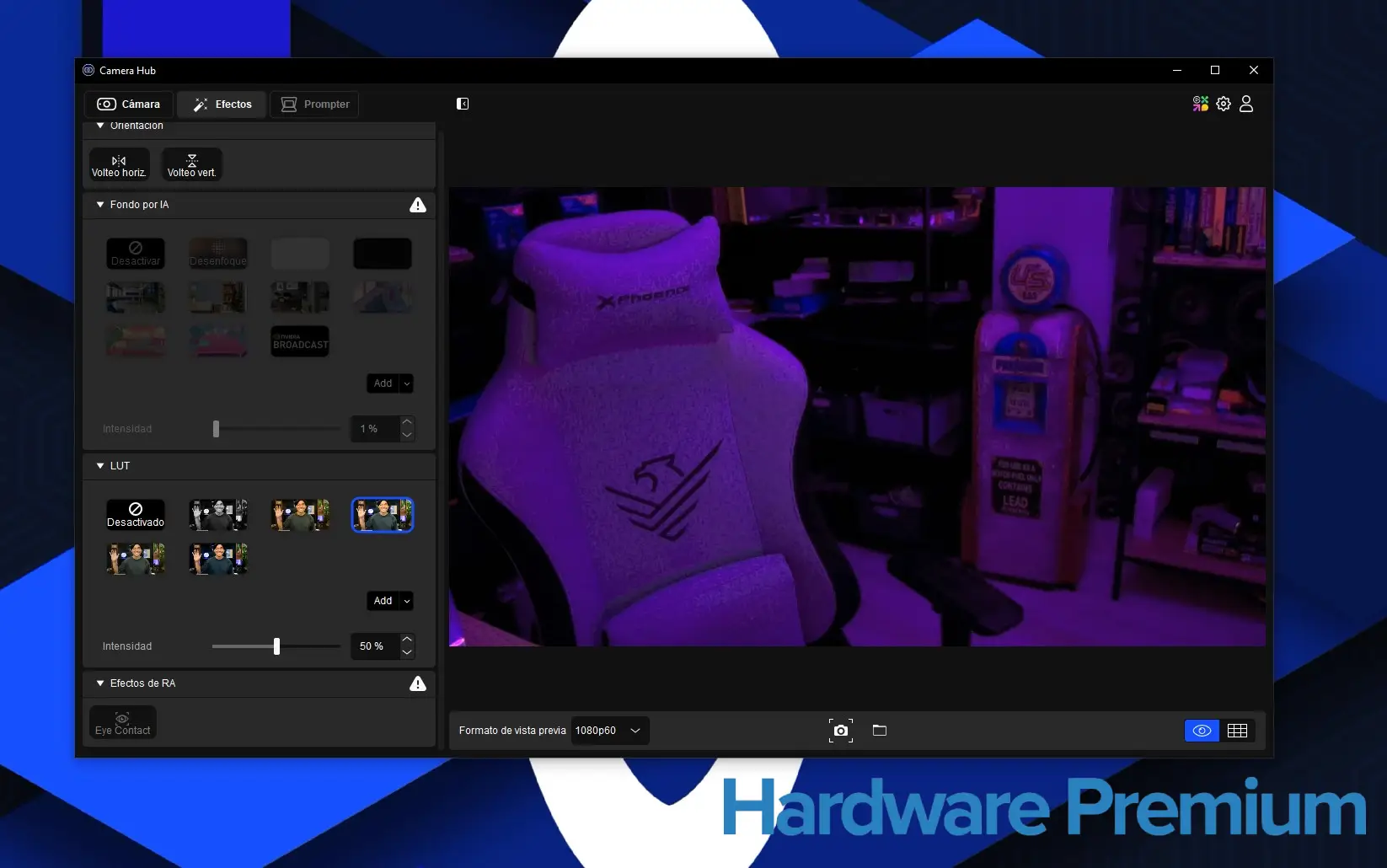1387x868 pixels.
Task: Open Add dropdown arrow in Fondo por IA
Action: coord(407,383)
